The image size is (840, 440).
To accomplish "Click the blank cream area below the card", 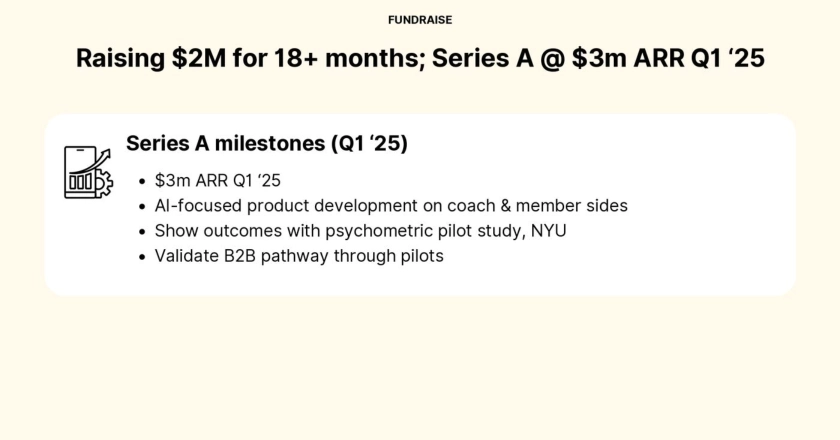I will [x=420, y=370].
